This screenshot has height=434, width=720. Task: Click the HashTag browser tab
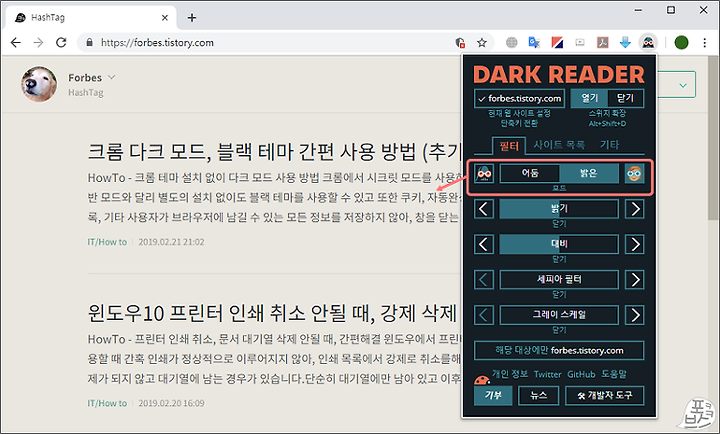[91, 18]
